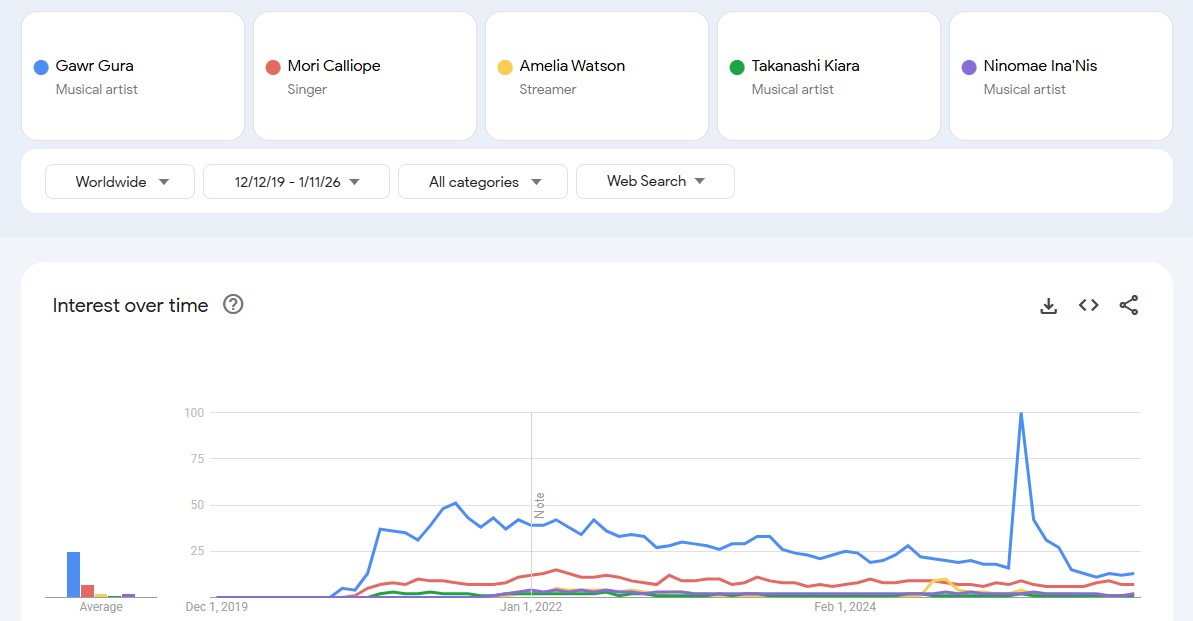Click the Takanashi Kiara term card

(829, 76)
